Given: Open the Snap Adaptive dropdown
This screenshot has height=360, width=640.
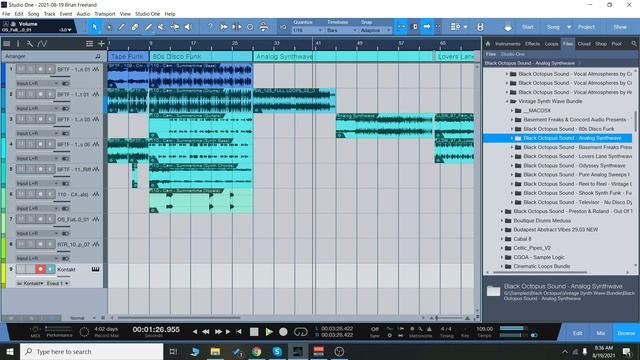Looking at the screenshot, I should tap(376, 30).
